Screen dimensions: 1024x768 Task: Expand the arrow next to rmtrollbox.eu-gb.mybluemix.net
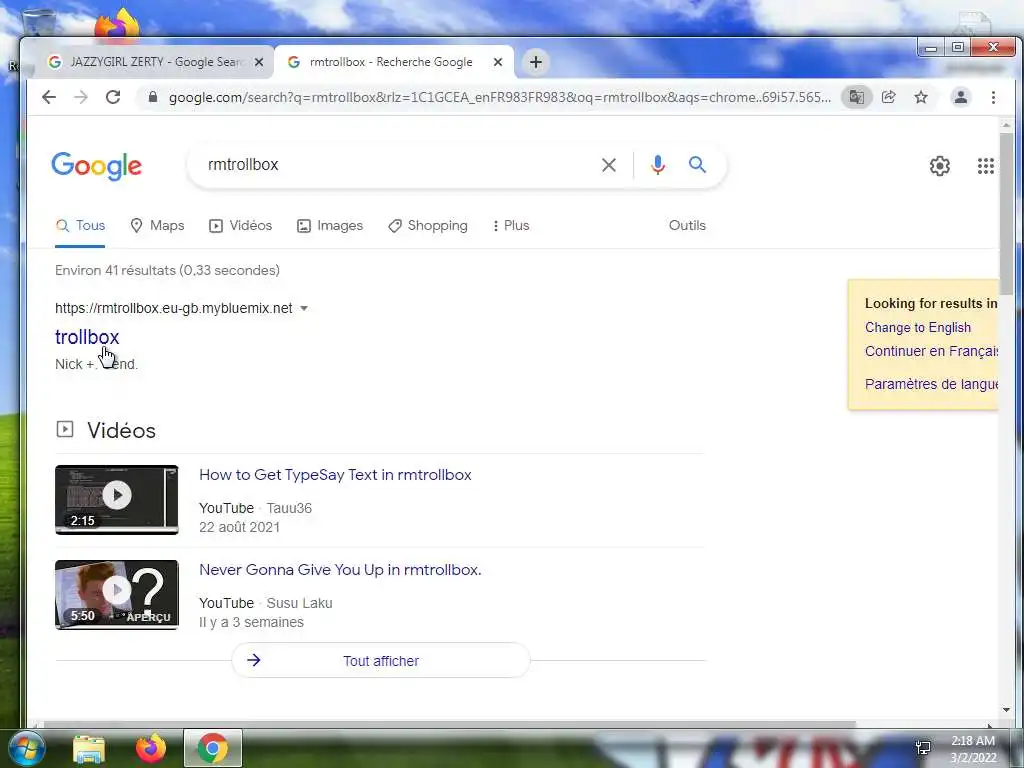pyautogui.click(x=304, y=308)
